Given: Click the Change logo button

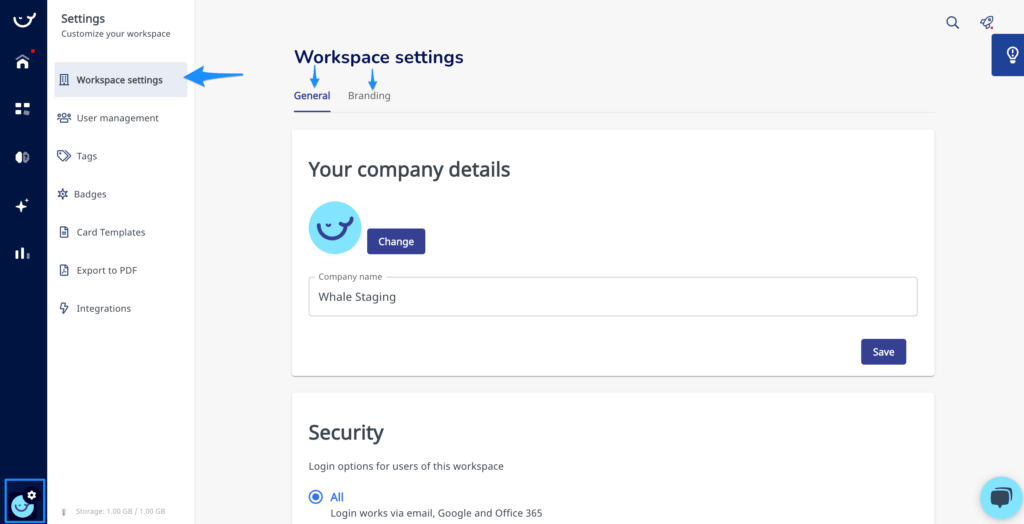Looking at the screenshot, I should point(396,242).
